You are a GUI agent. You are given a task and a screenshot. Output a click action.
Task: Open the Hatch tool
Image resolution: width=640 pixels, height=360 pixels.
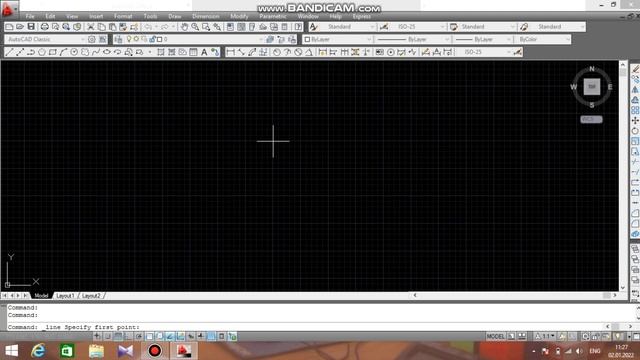point(161,52)
